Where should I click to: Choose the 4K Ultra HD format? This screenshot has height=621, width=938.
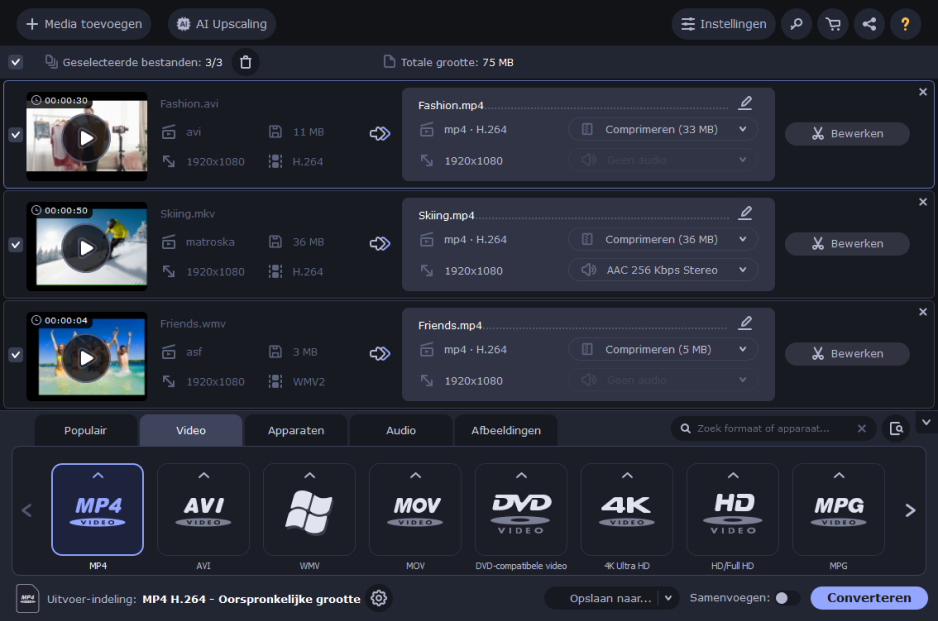click(627, 510)
